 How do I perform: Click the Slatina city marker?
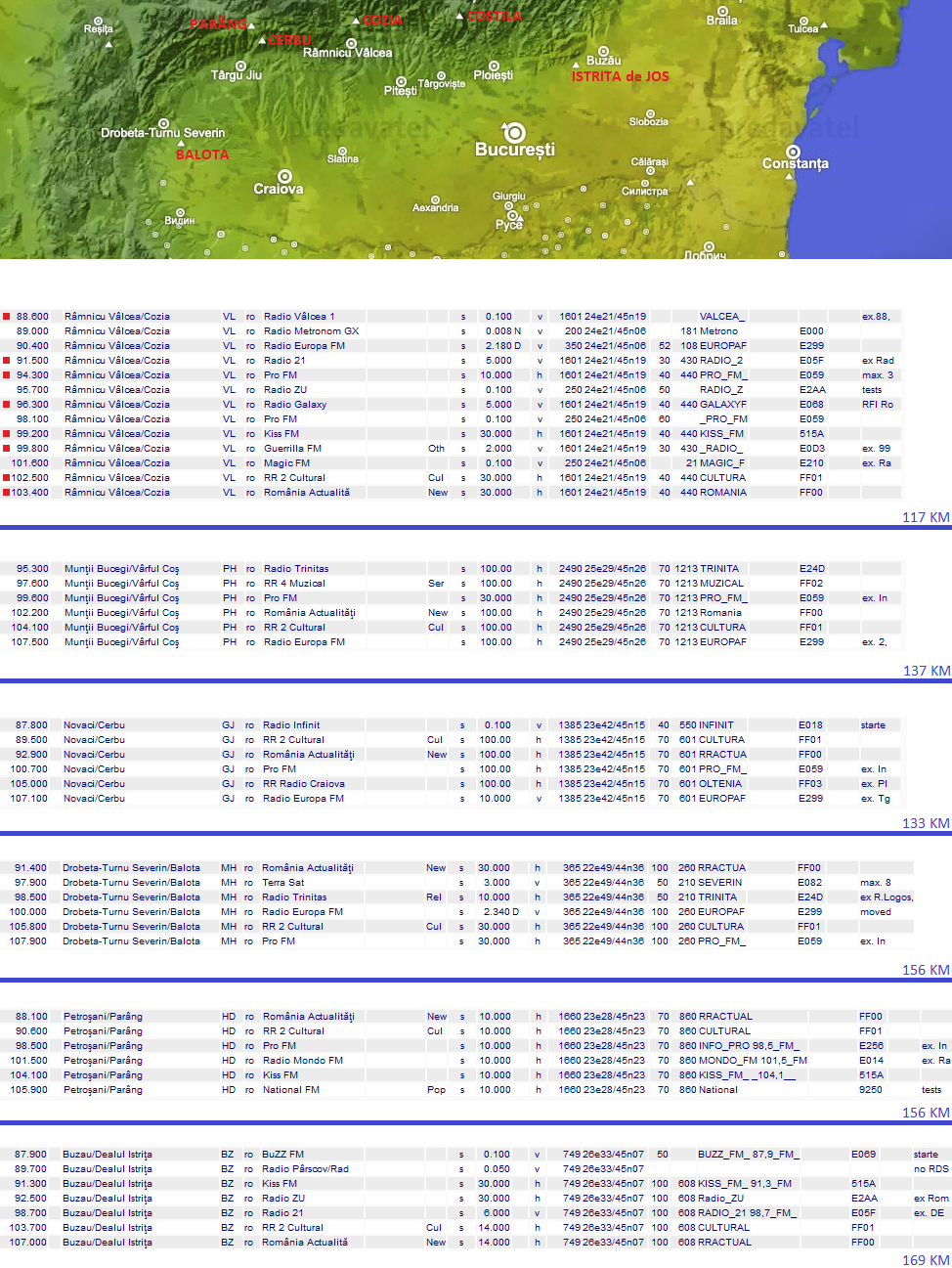344,150
